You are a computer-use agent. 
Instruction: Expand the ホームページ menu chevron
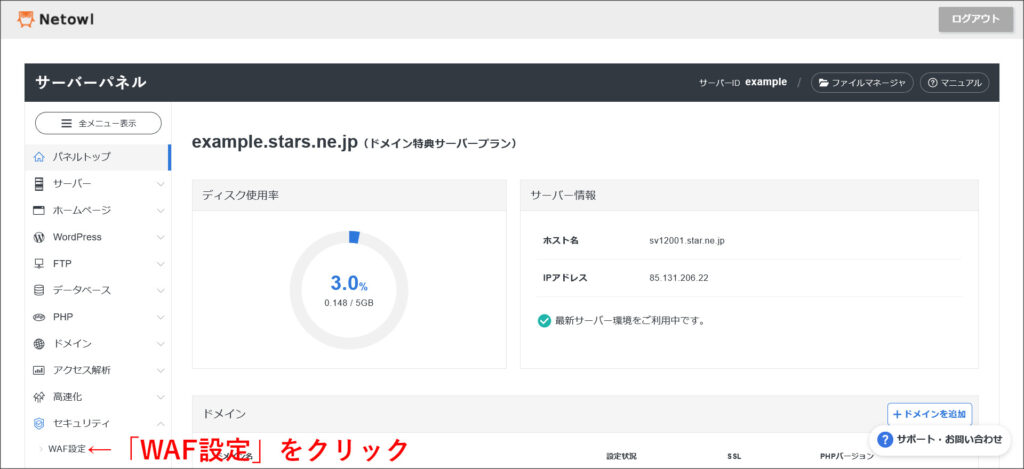click(x=161, y=211)
